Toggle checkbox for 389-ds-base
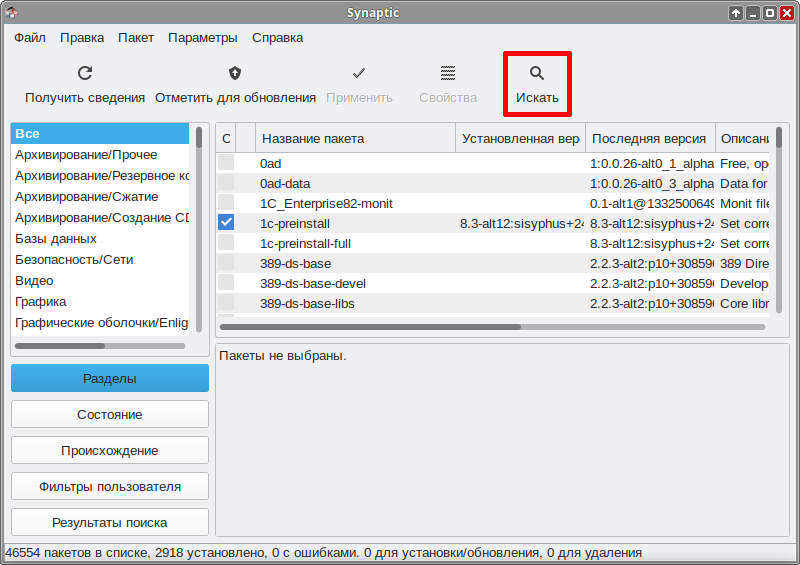Image resolution: width=800 pixels, height=565 pixels. (x=226, y=262)
